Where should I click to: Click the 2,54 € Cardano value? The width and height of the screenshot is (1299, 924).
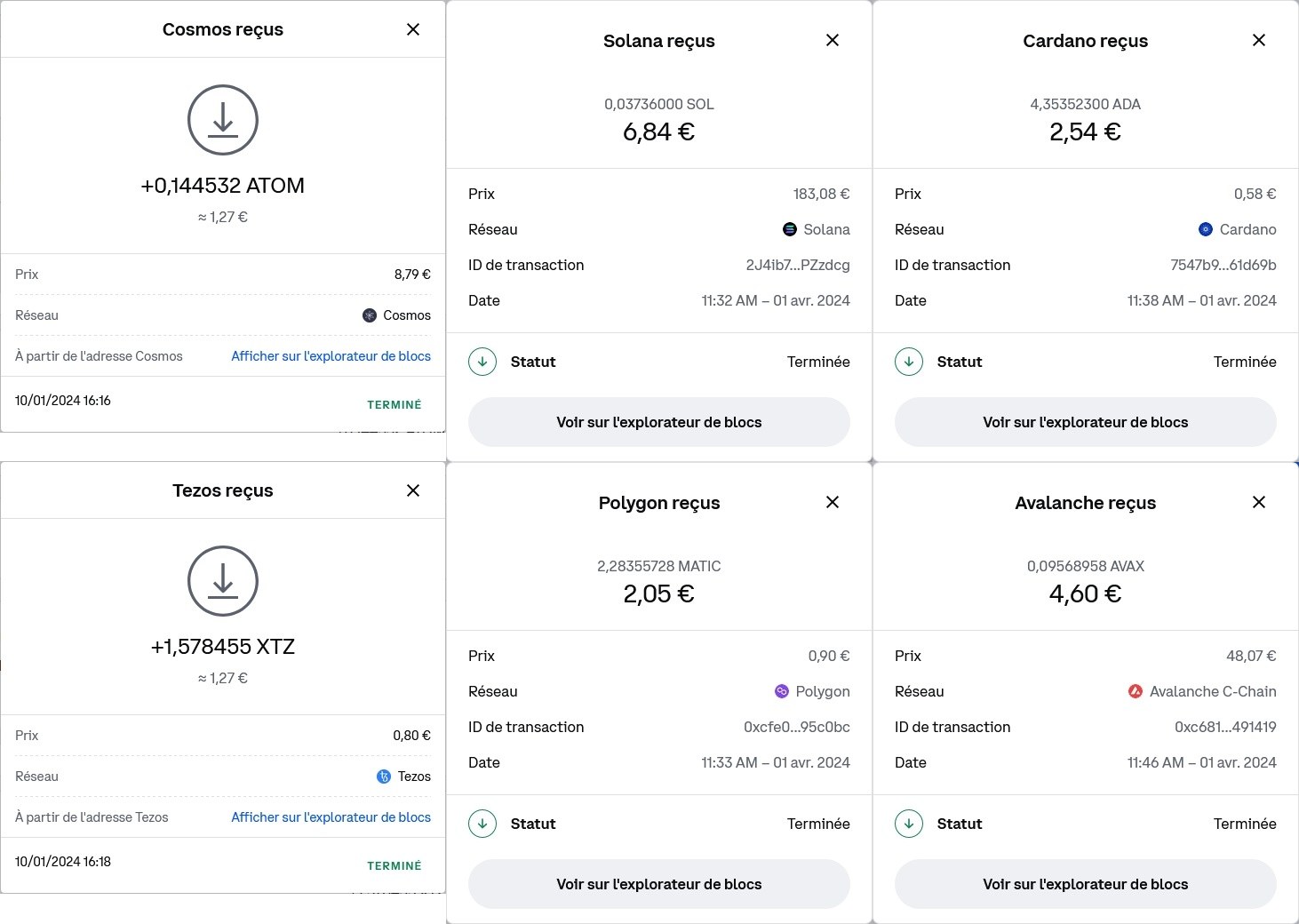pyautogui.click(x=1086, y=132)
